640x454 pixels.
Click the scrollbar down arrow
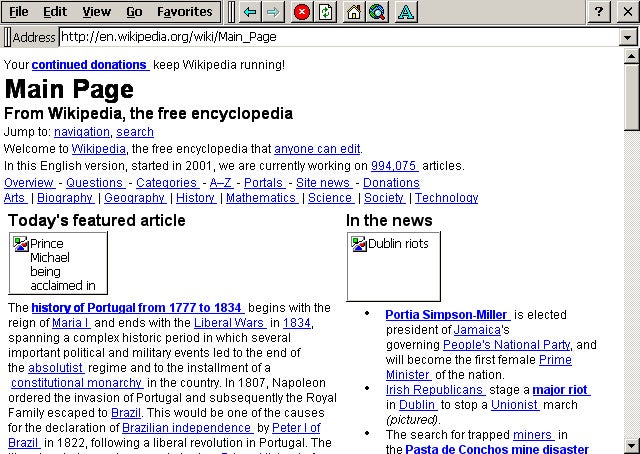point(631,445)
